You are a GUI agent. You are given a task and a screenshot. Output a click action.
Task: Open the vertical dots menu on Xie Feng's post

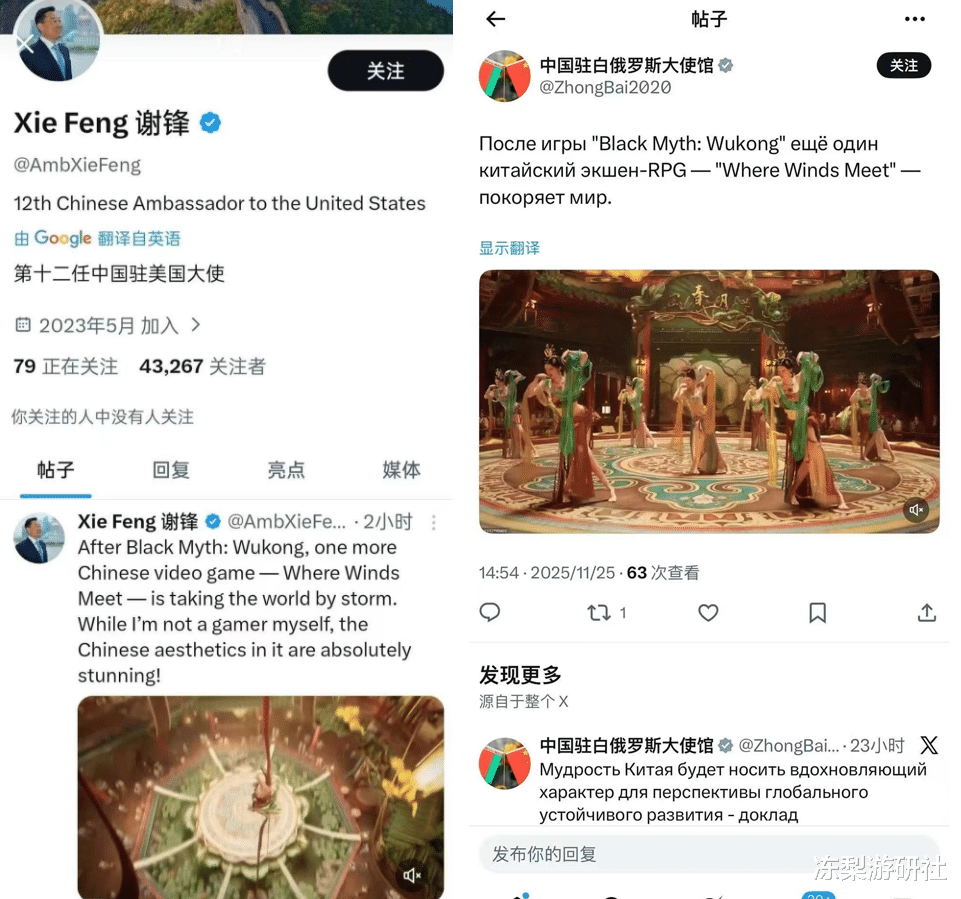pyautogui.click(x=433, y=522)
